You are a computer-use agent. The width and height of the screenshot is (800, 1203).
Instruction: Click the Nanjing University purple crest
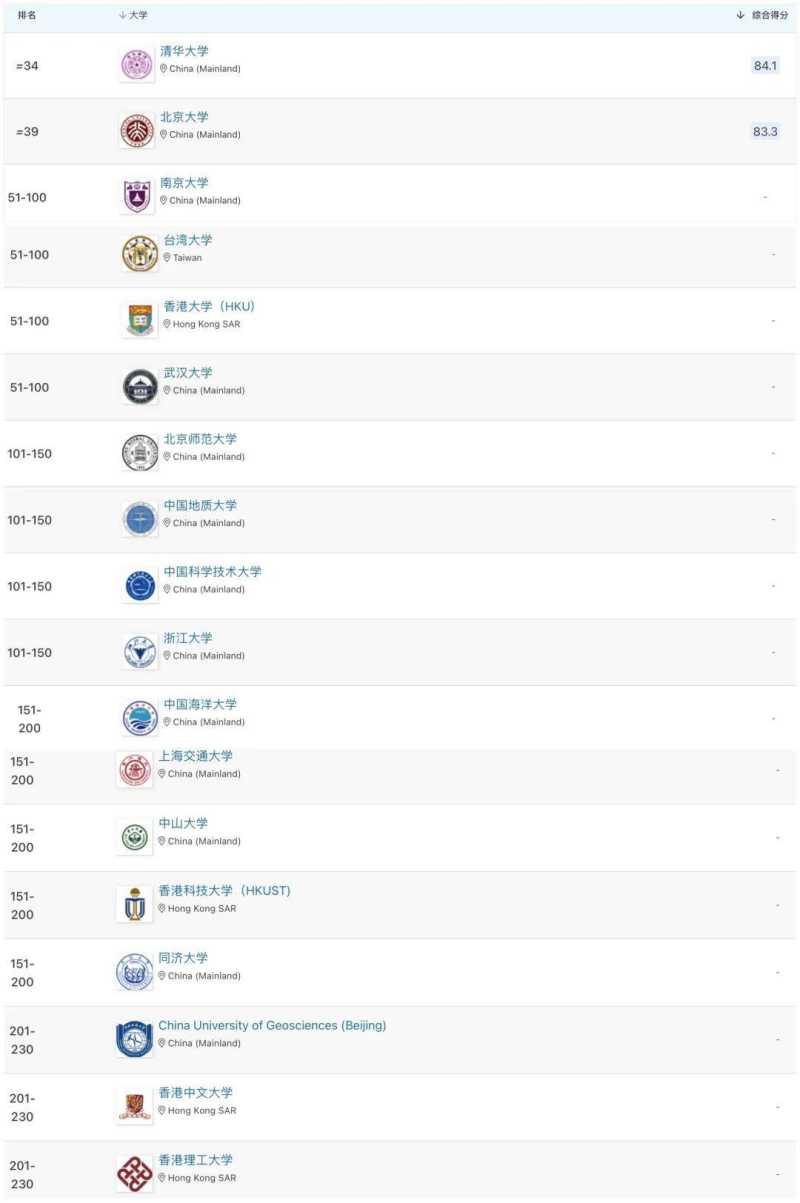[x=137, y=196]
